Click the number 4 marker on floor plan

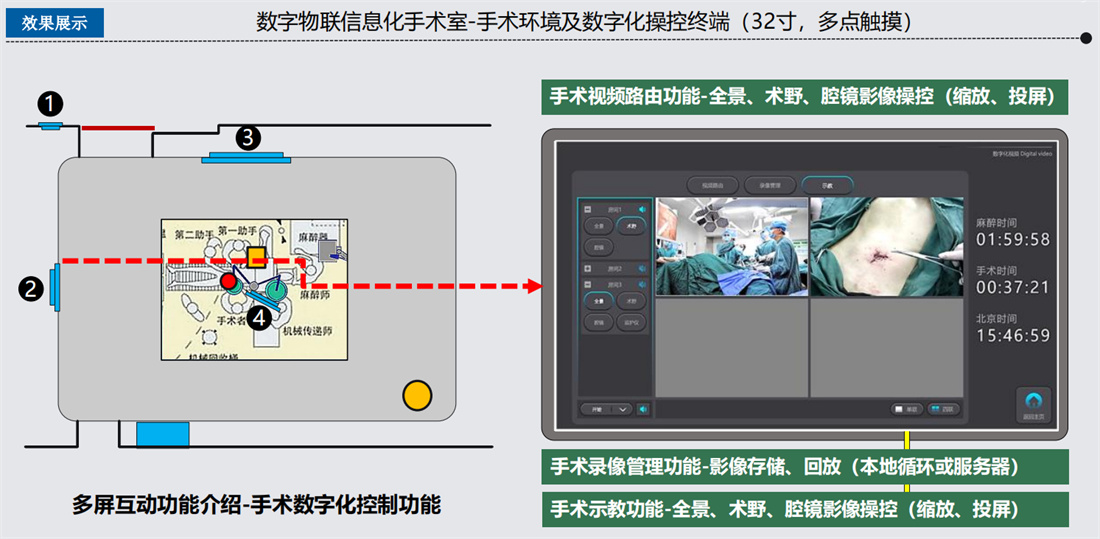259,318
